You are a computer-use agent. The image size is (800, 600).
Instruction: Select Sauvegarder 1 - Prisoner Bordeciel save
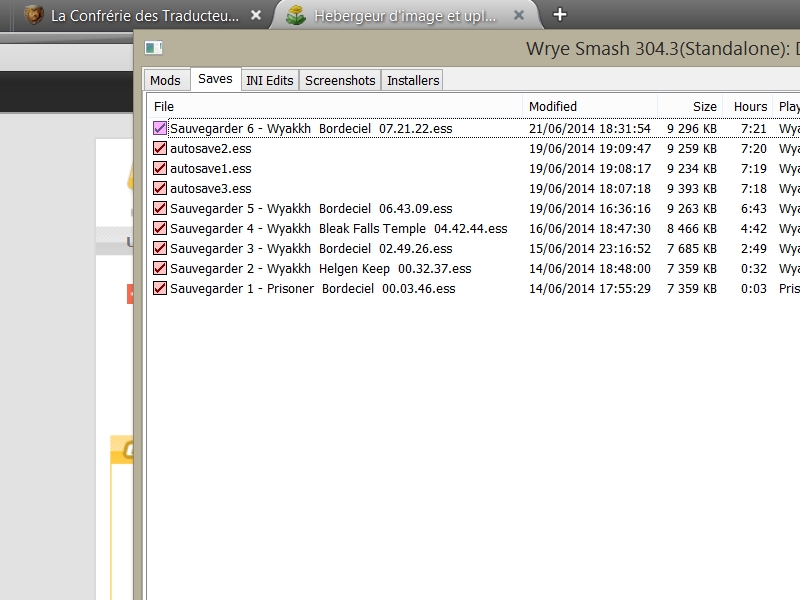click(x=313, y=289)
